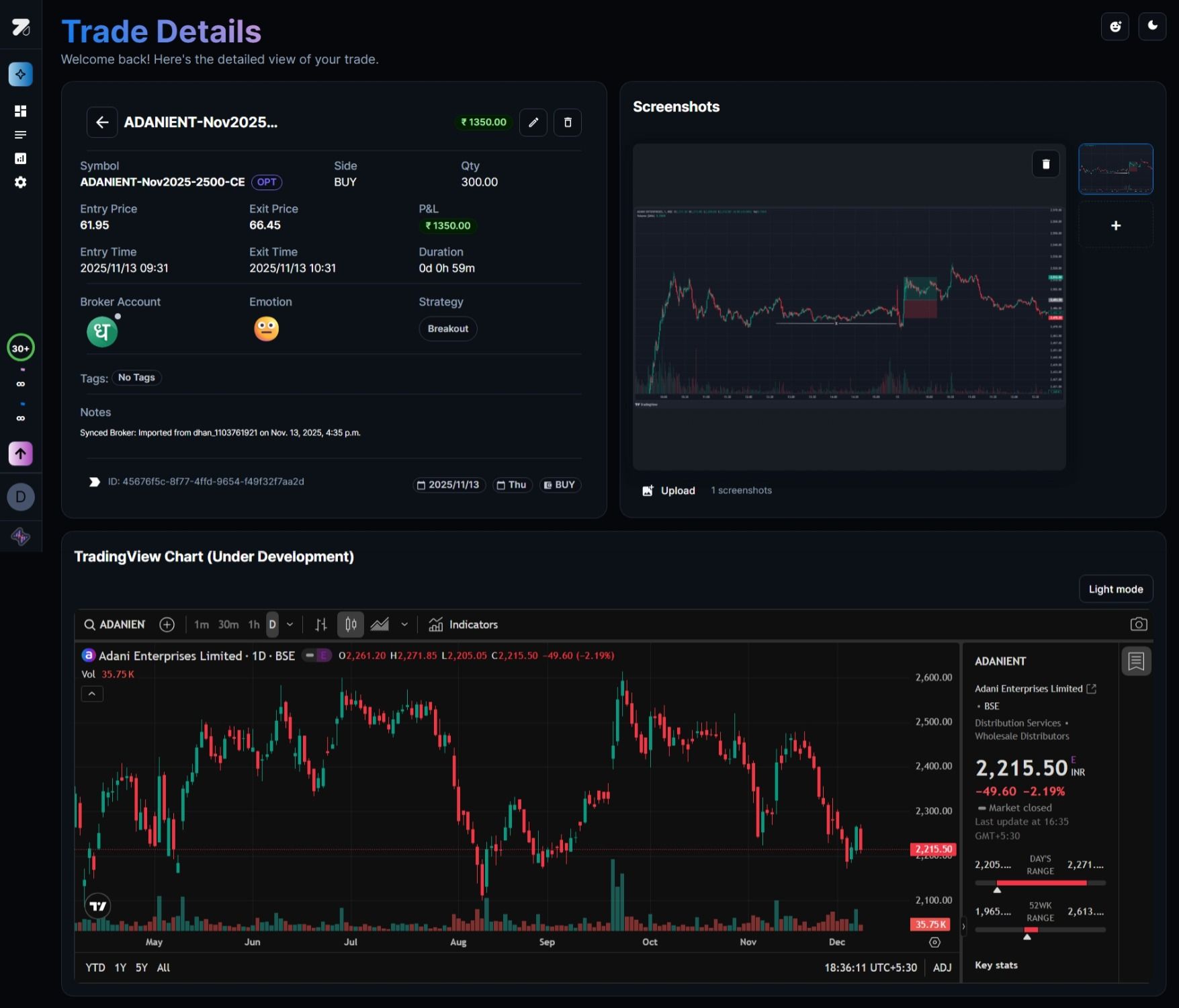Toggle dark theme with the moon icon
The height and width of the screenshot is (1008, 1179).
coord(1152,26)
